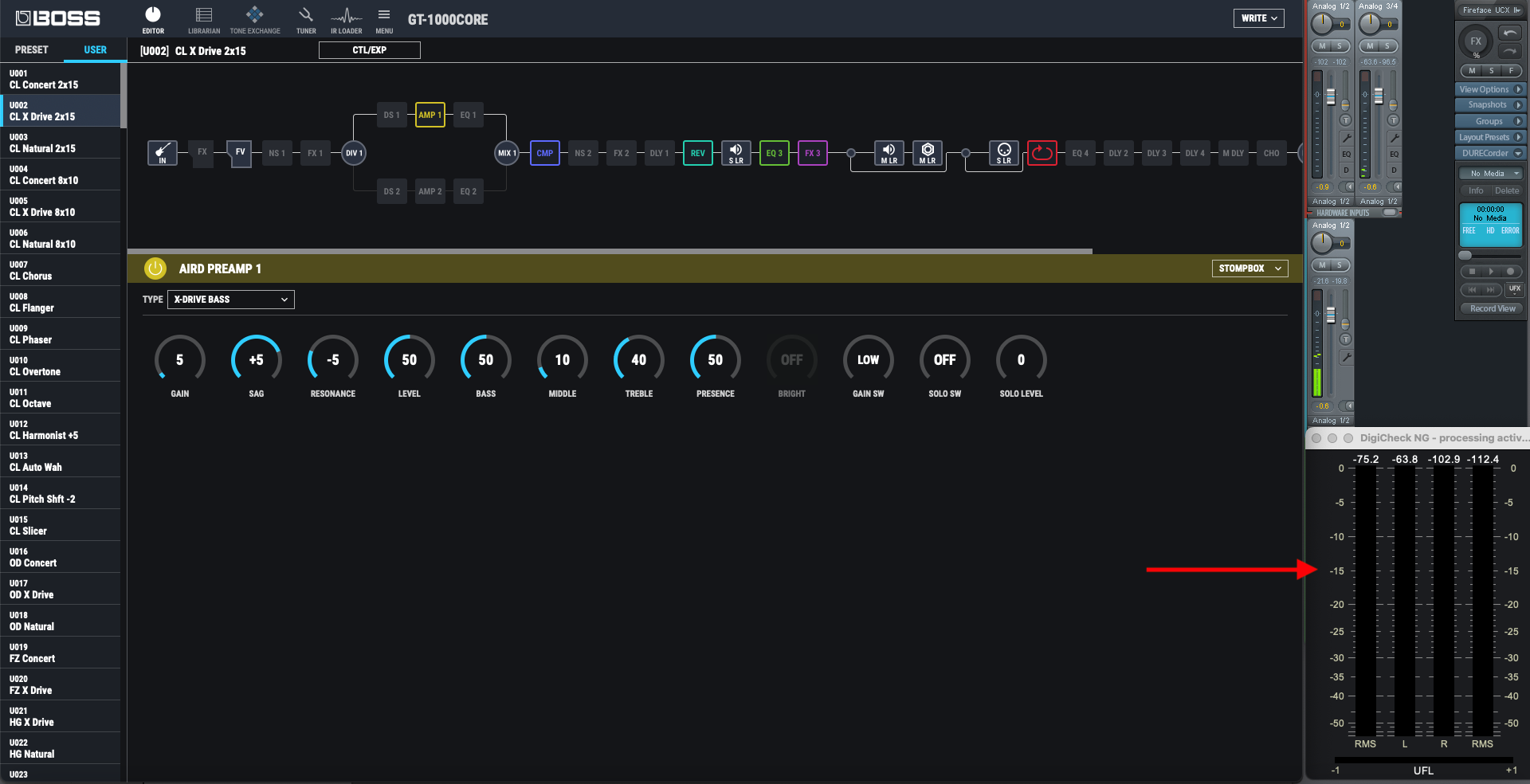Toggle AIRD PREAMP 1 power button

[x=155, y=269]
